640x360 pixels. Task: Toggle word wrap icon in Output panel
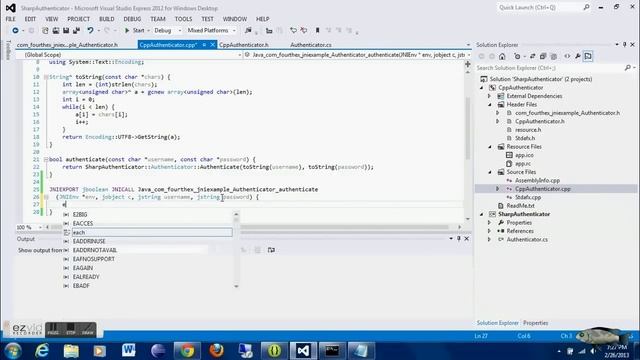(x=271, y=250)
